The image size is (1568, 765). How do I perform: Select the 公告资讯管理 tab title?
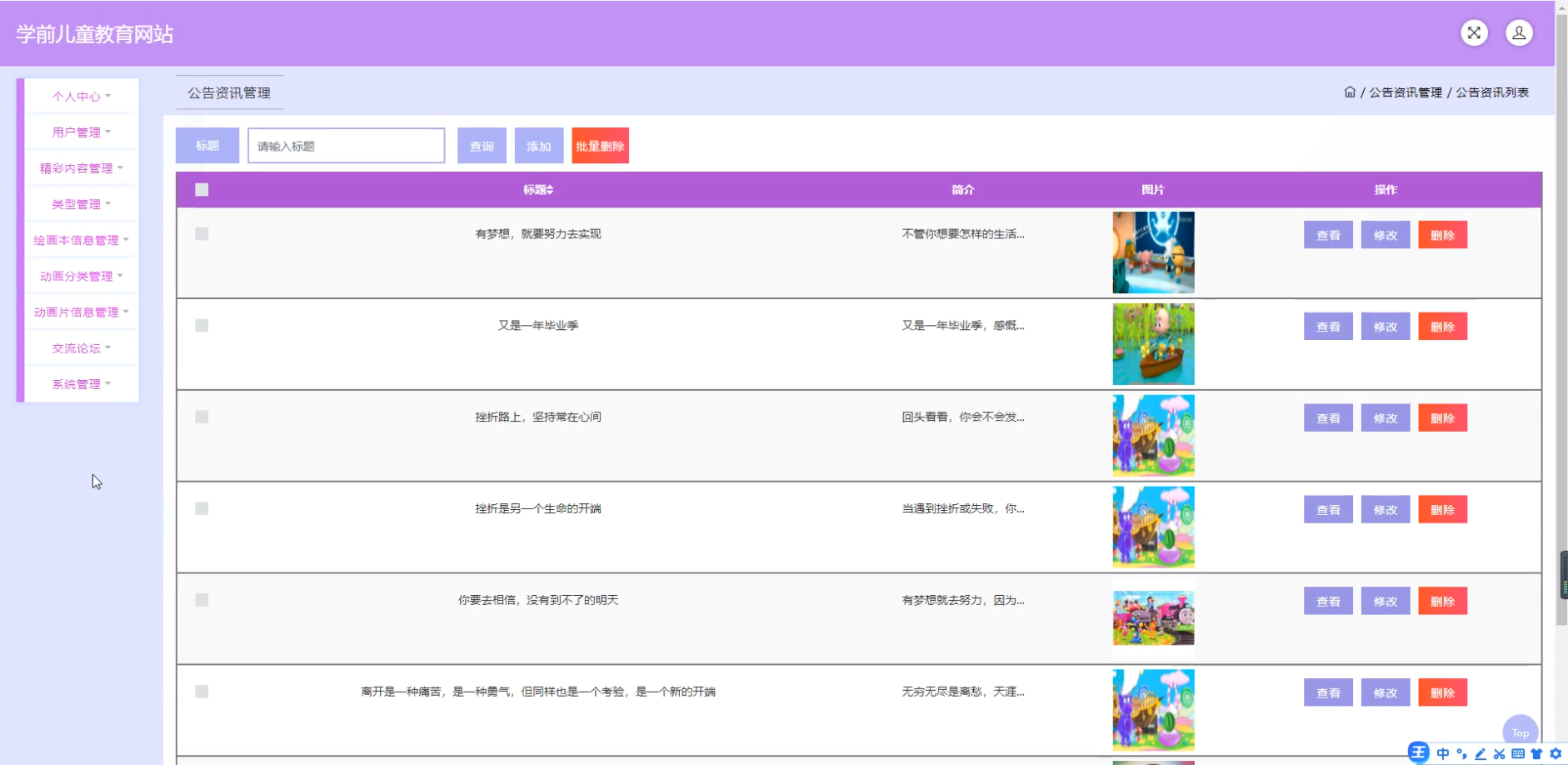[x=229, y=93]
